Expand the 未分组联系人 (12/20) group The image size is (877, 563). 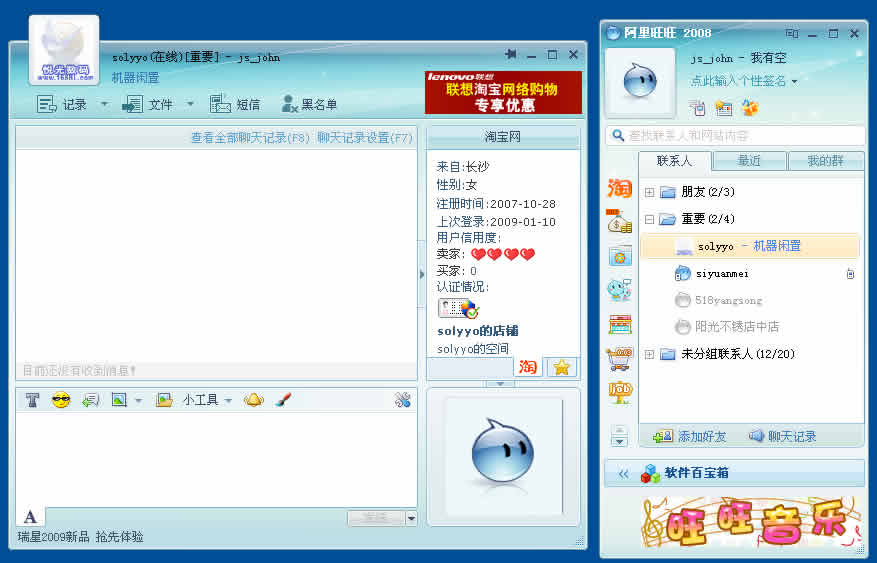coord(649,354)
